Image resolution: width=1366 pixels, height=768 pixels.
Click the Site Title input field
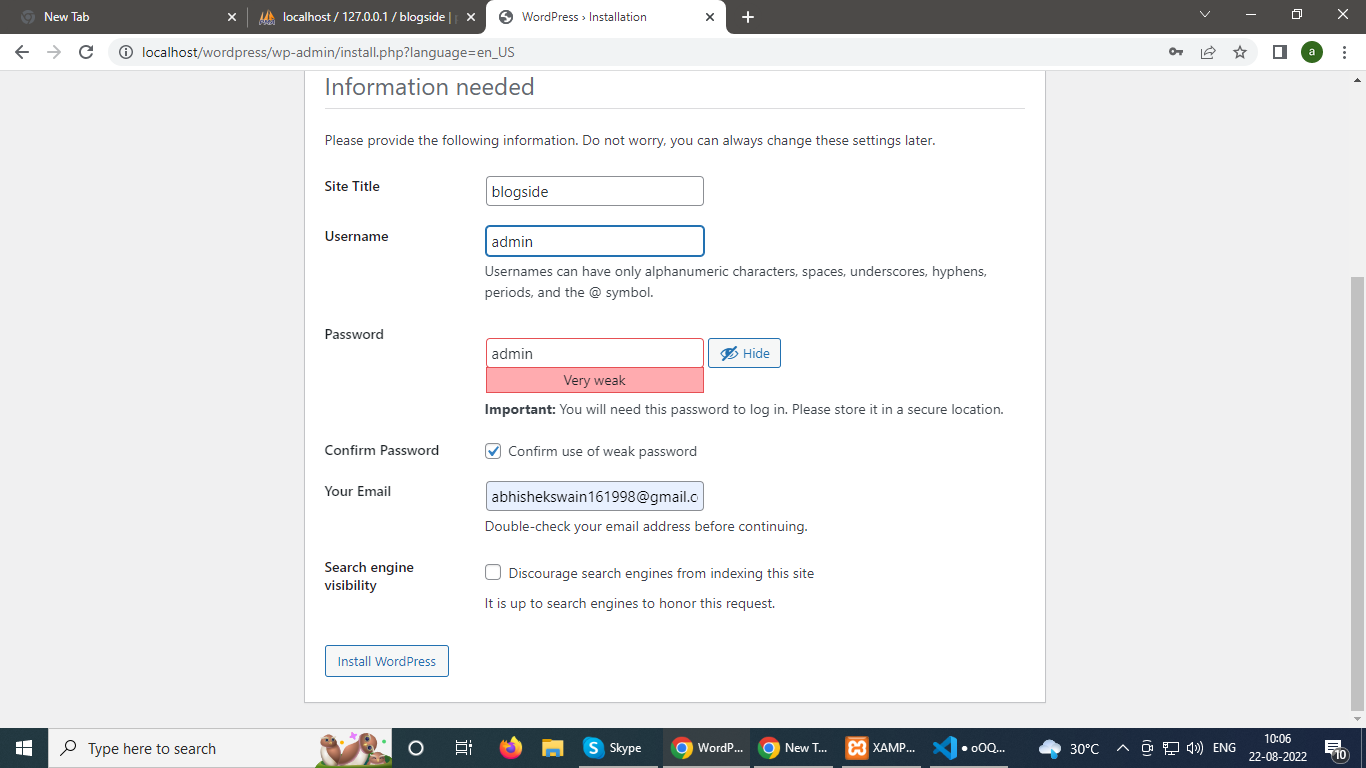(594, 191)
